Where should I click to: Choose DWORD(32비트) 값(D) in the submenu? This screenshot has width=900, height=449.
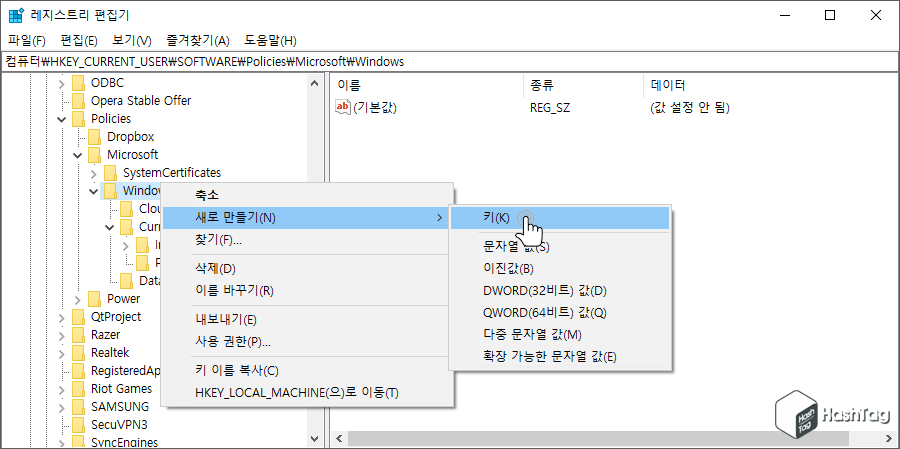[560, 291]
